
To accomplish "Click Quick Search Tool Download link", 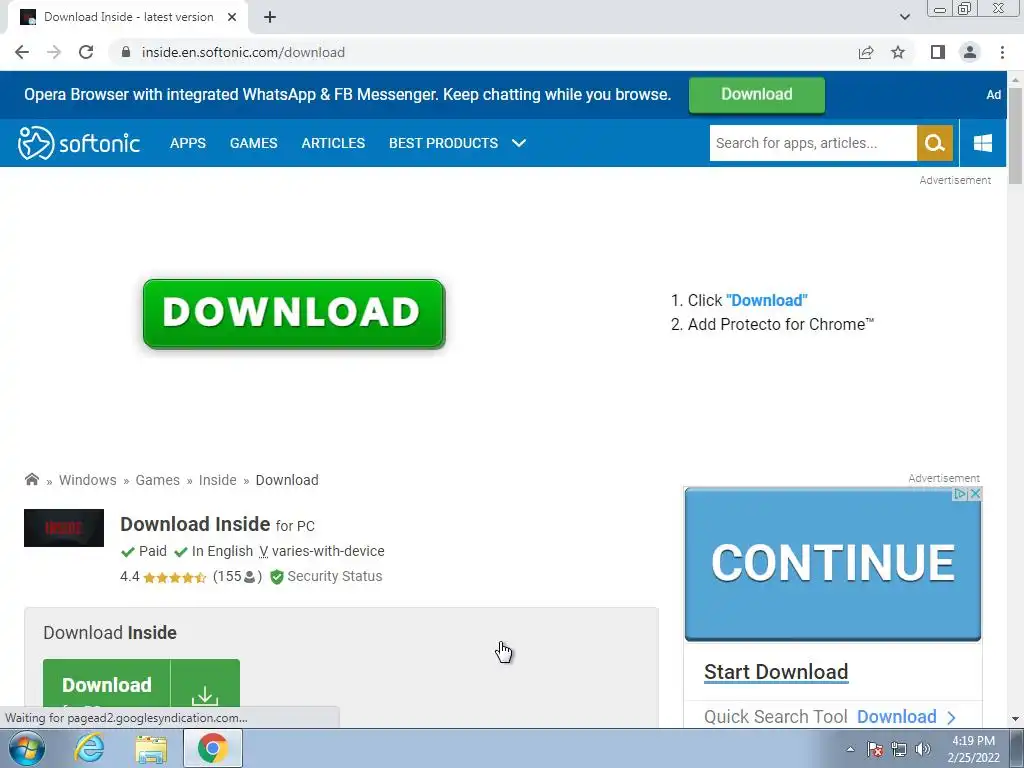I will pyautogui.click(x=897, y=717).
